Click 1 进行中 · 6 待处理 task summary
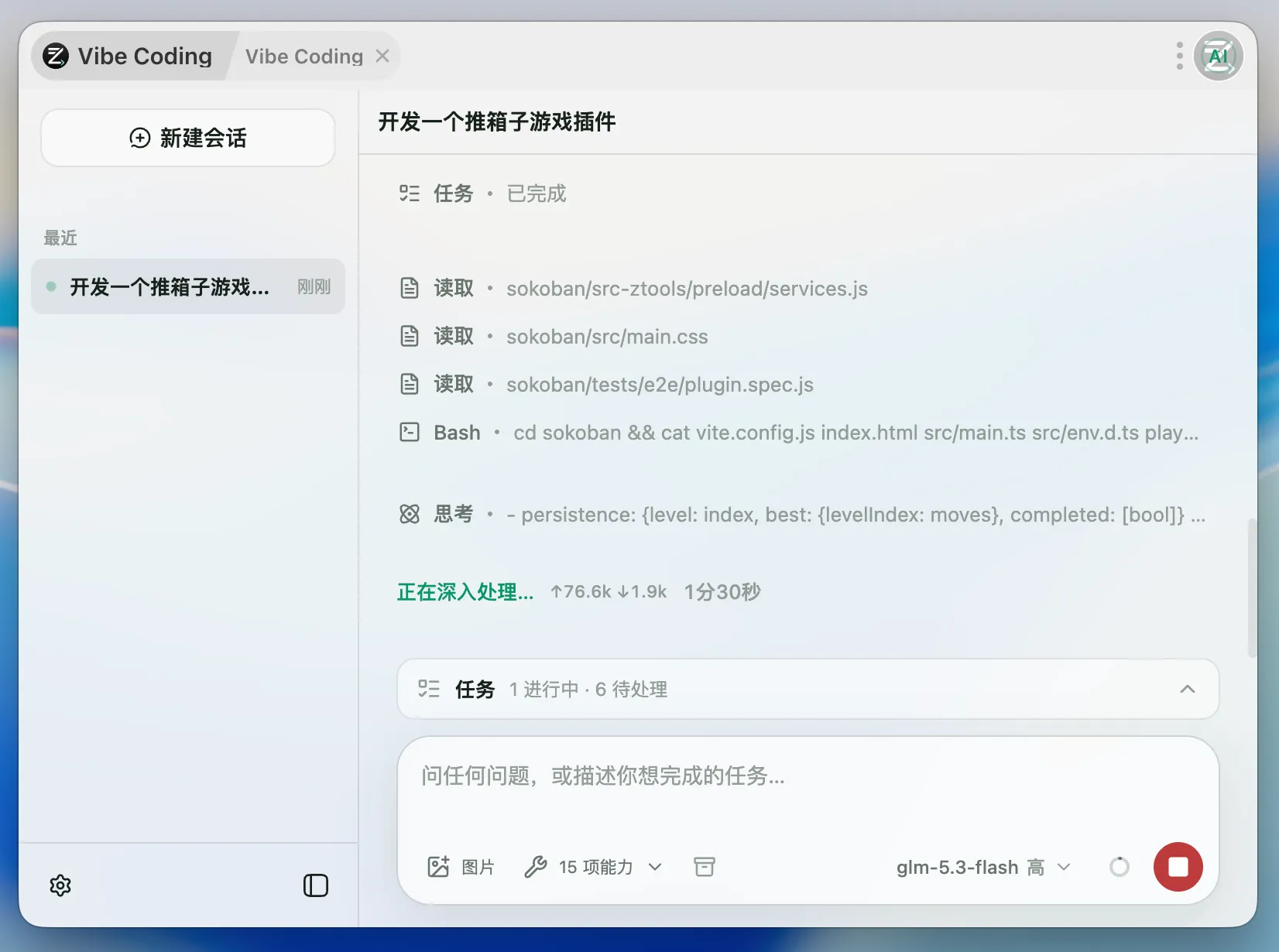 point(588,690)
